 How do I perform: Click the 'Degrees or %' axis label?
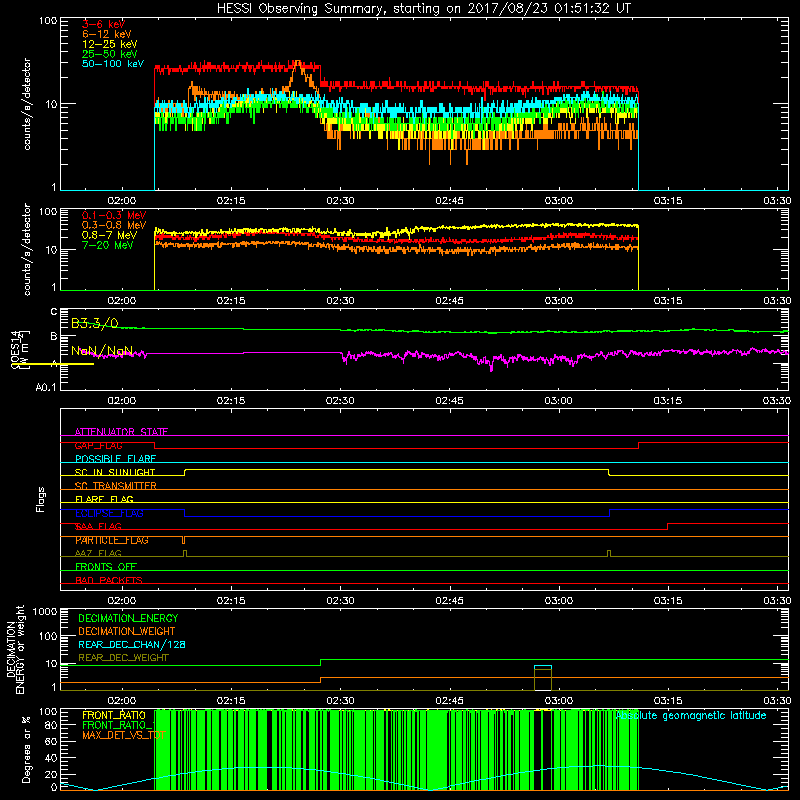27,750
